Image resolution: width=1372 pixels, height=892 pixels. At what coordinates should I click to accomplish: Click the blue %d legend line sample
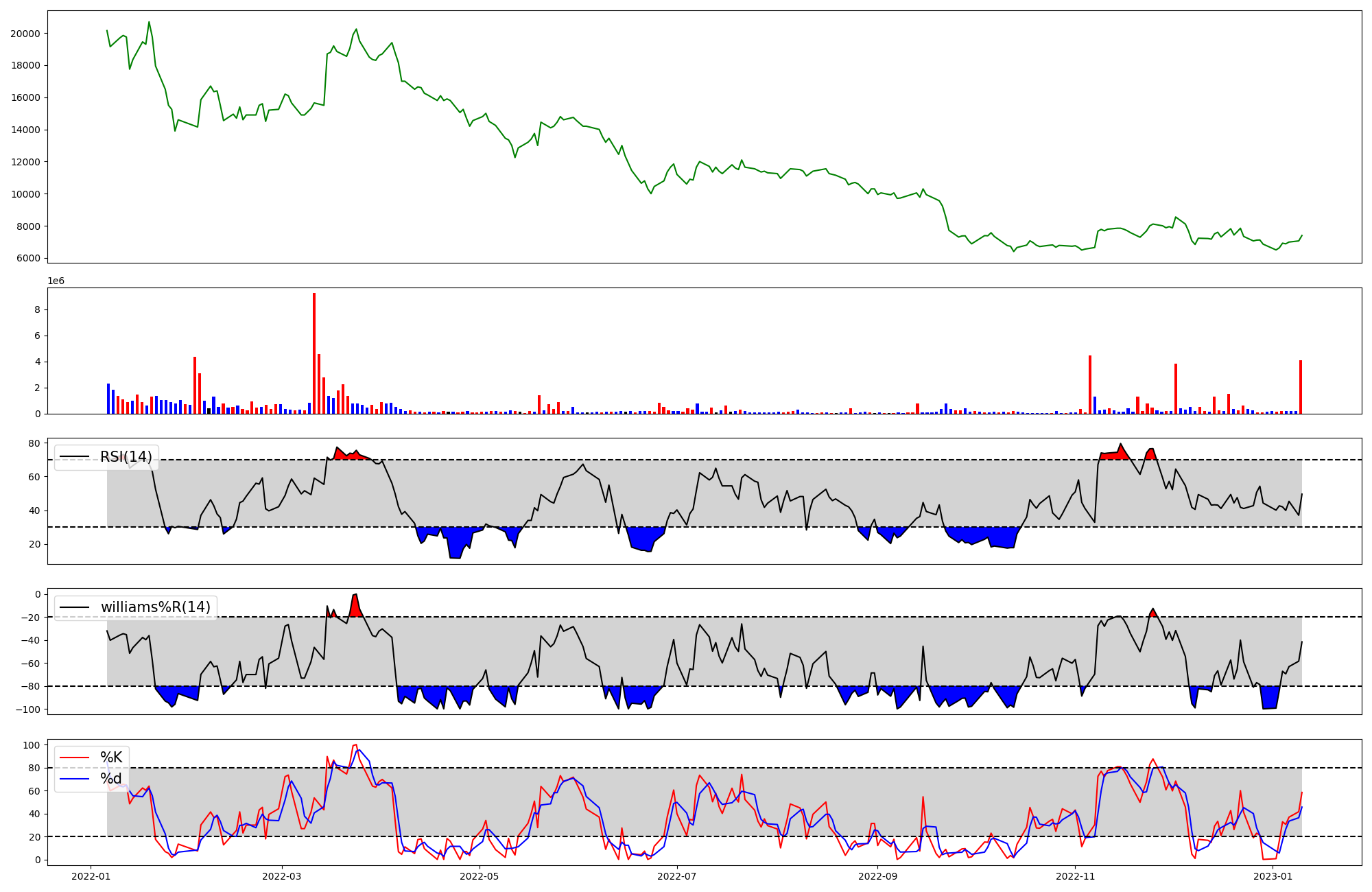pyautogui.click(x=75, y=779)
